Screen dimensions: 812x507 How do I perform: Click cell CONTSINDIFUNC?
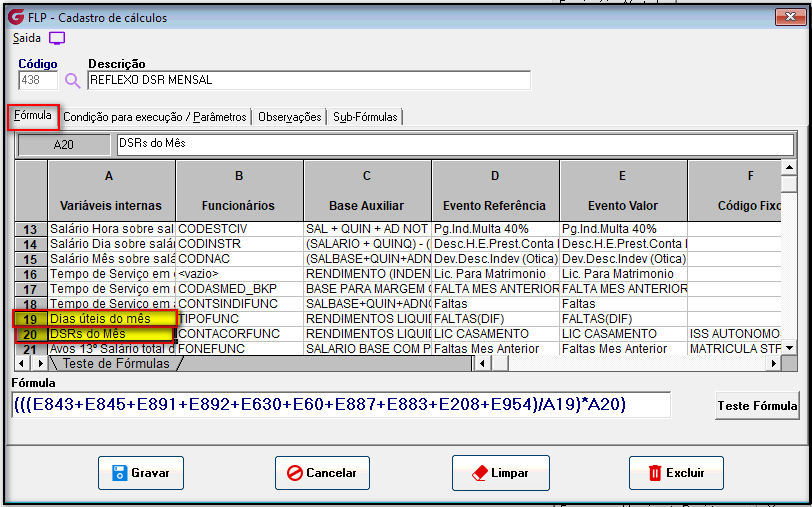pyautogui.click(x=239, y=304)
